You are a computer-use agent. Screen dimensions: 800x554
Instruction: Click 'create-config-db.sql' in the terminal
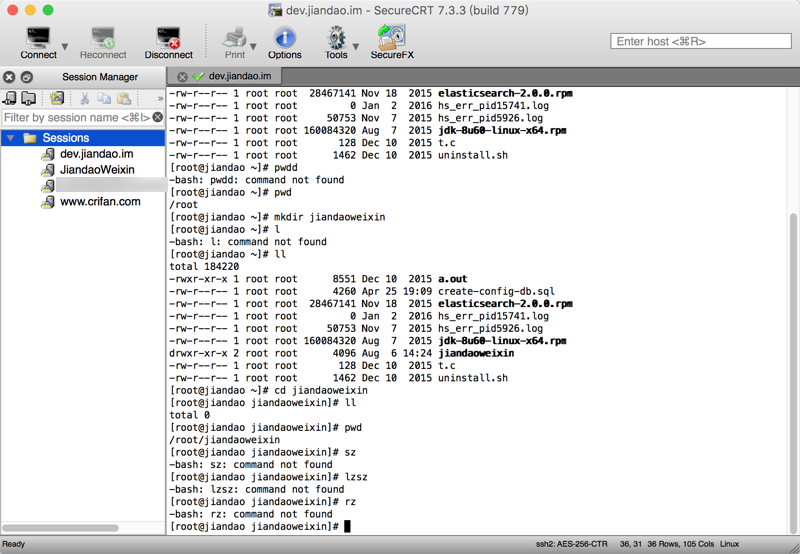(x=496, y=291)
